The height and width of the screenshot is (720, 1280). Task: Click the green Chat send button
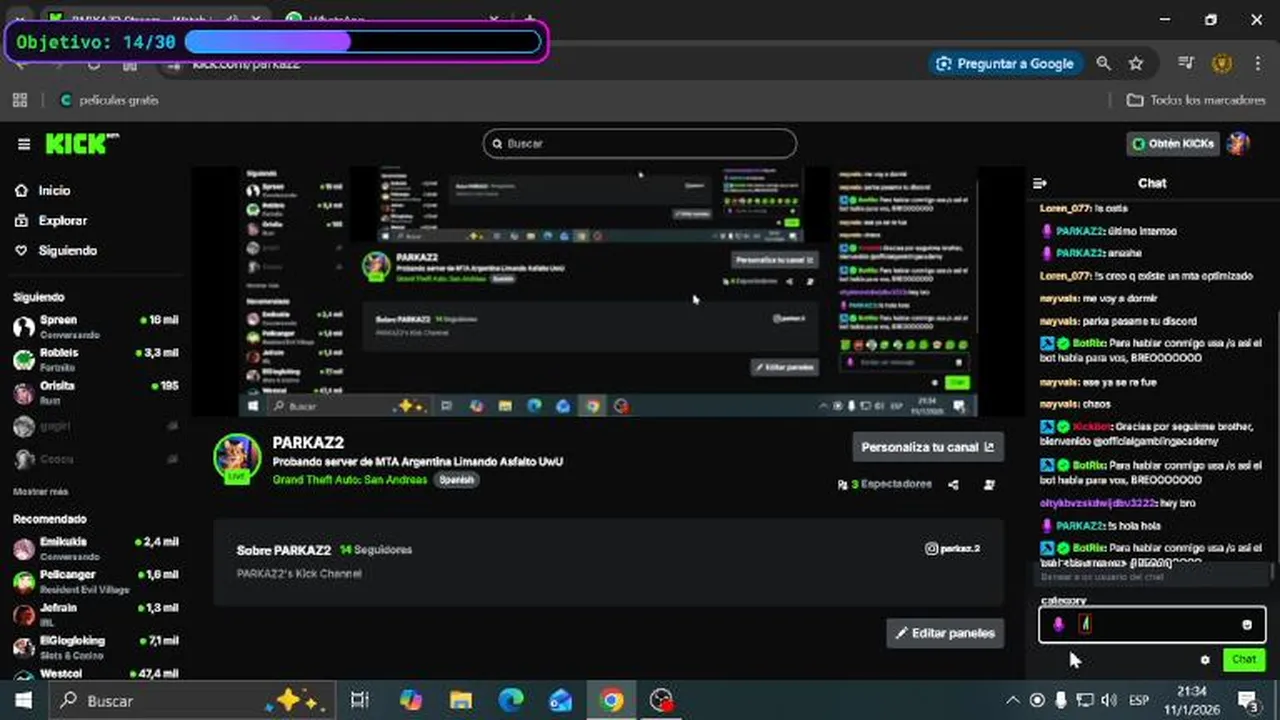1244,660
